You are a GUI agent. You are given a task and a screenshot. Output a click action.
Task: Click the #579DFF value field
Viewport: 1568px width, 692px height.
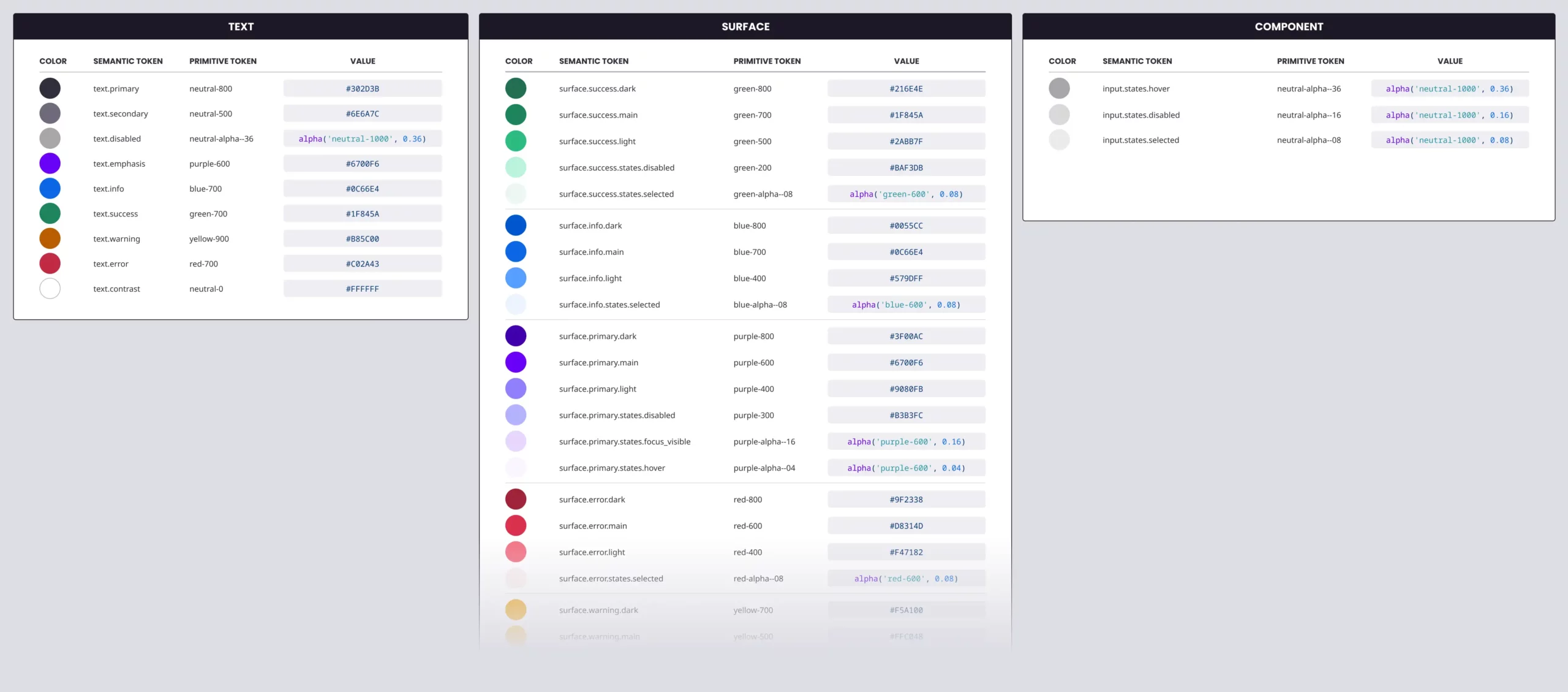click(x=907, y=278)
